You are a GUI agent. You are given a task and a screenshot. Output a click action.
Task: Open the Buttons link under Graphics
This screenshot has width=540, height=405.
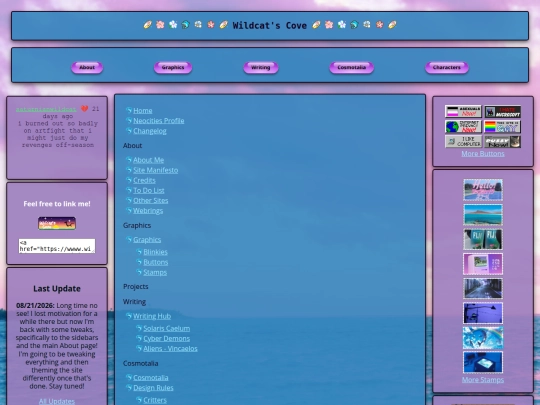(156, 262)
